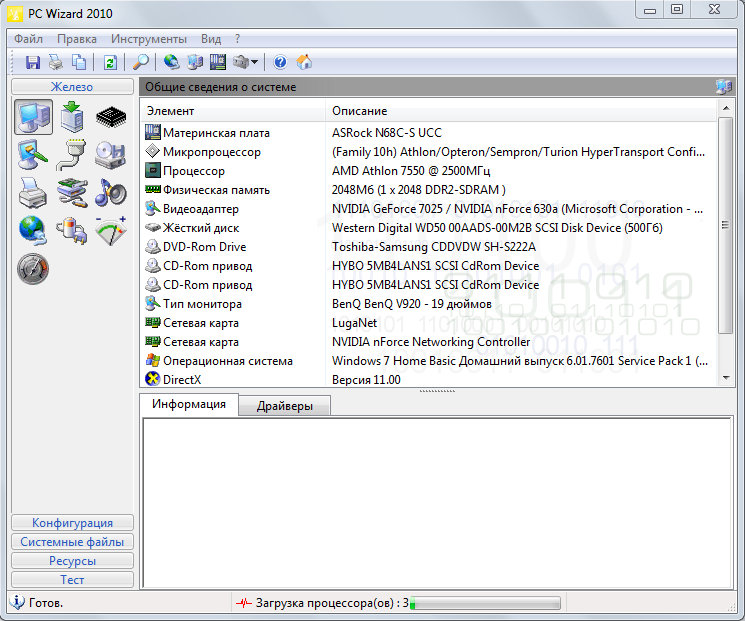Select the DirectX row

[x=428, y=380]
